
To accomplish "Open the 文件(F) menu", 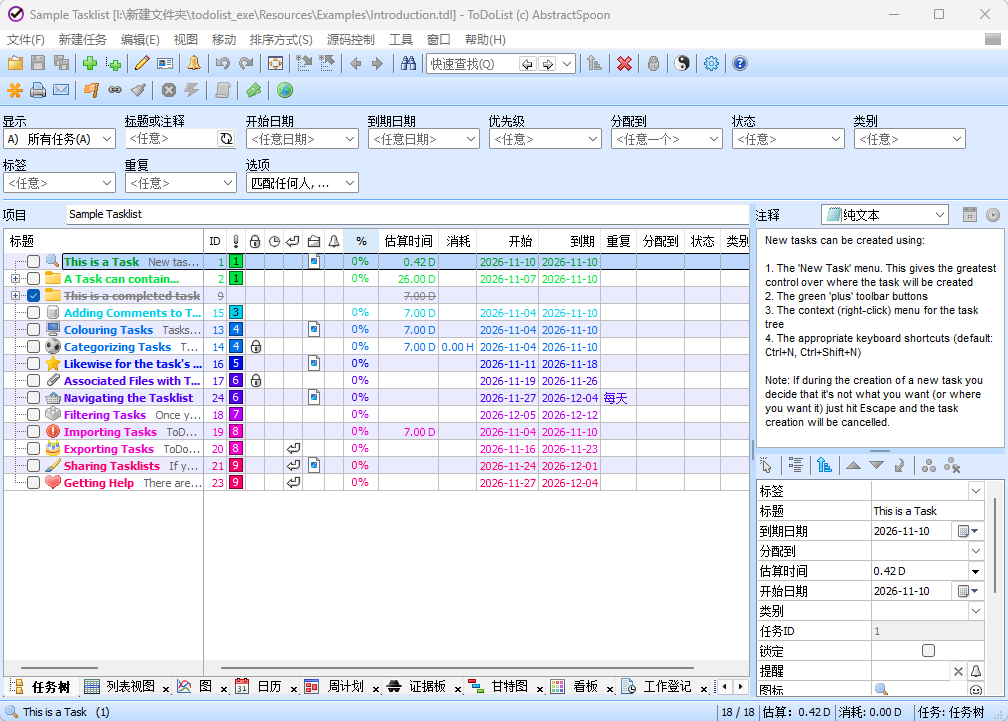I will [x=26, y=40].
